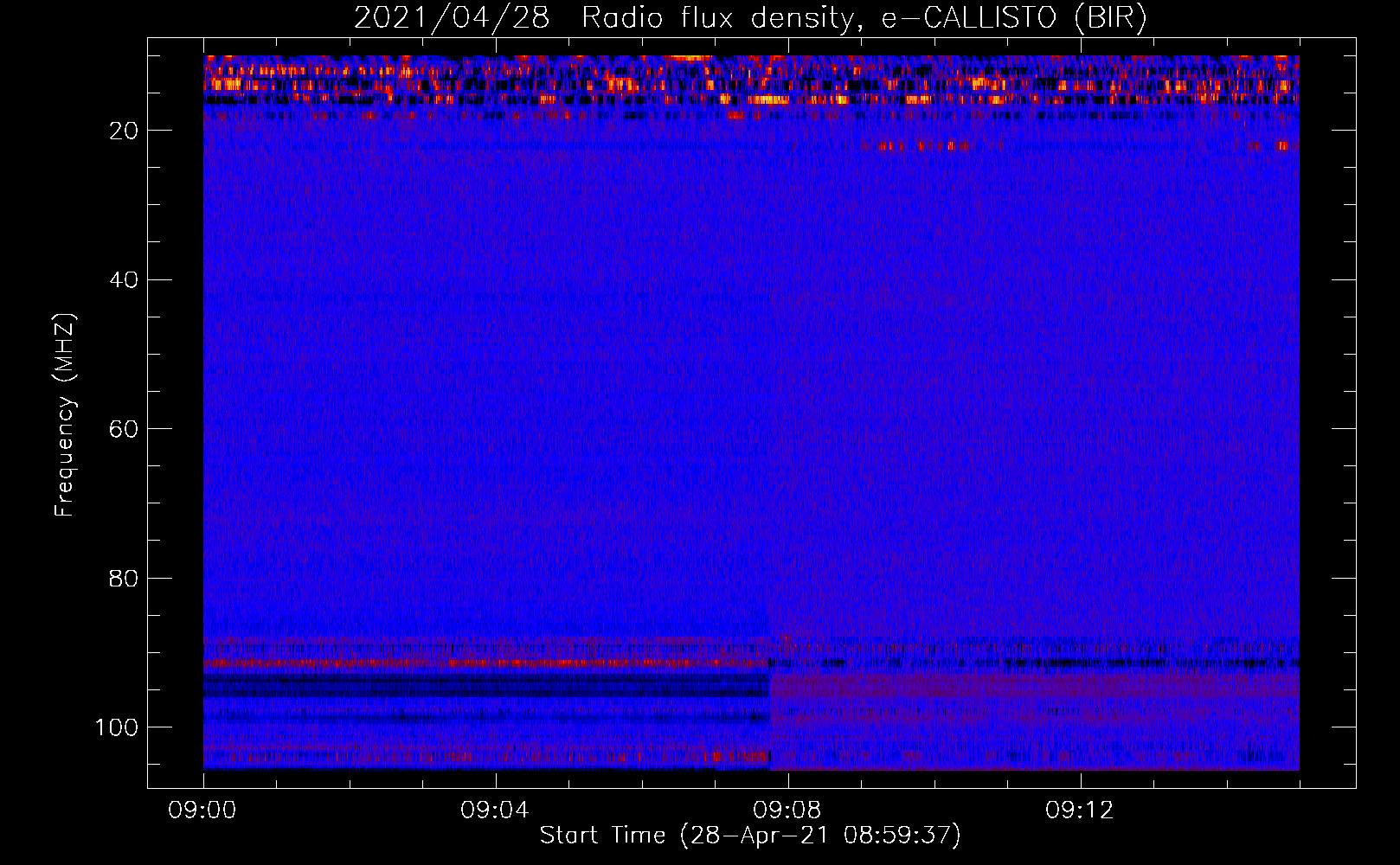Image resolution: width=1400 pixels, height=865 pixels.
Task: Click the 09:08 time tick label
Action: (787, 811)
